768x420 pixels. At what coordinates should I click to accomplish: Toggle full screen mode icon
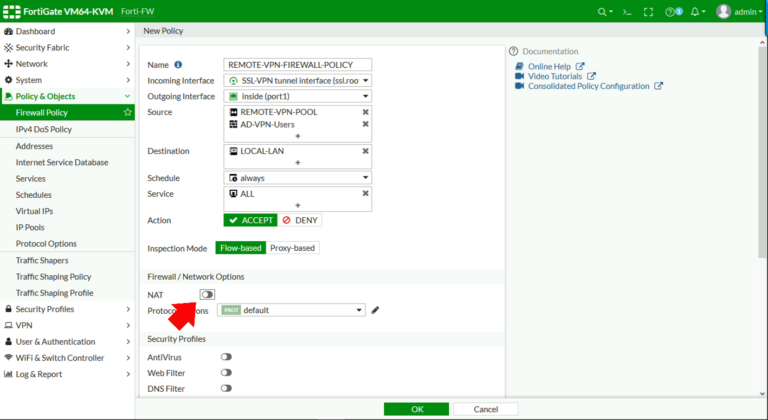coord(648,12)
